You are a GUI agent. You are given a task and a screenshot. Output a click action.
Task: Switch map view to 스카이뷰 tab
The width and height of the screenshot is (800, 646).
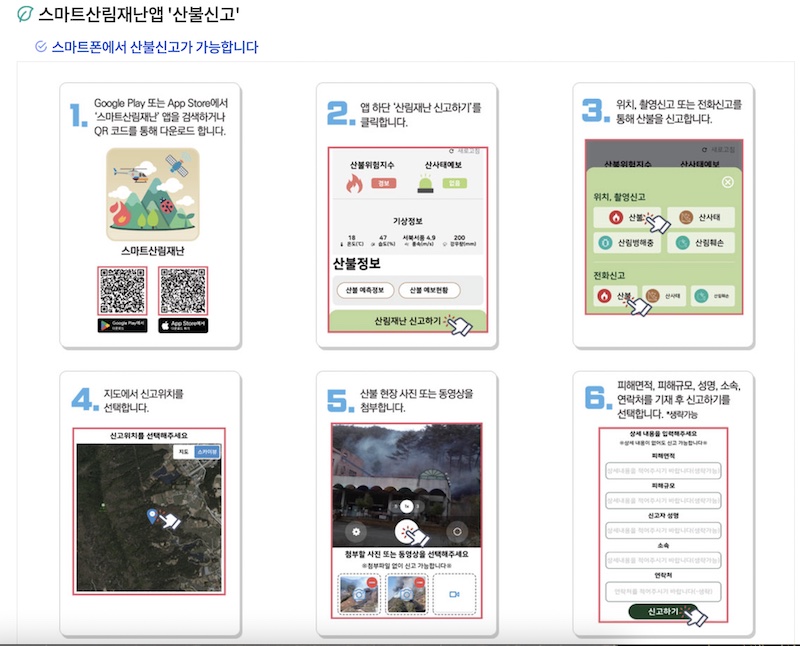point(207,452)
